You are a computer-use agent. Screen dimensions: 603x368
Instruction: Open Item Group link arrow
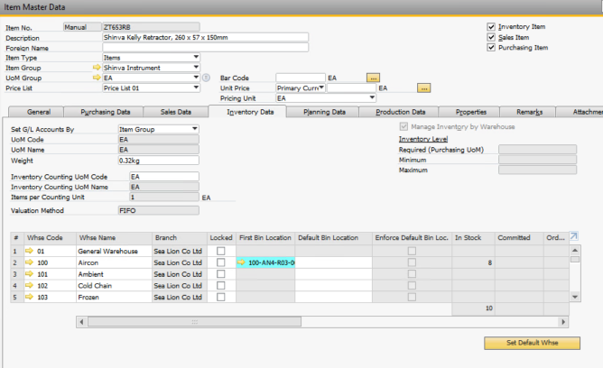[97, 68]
